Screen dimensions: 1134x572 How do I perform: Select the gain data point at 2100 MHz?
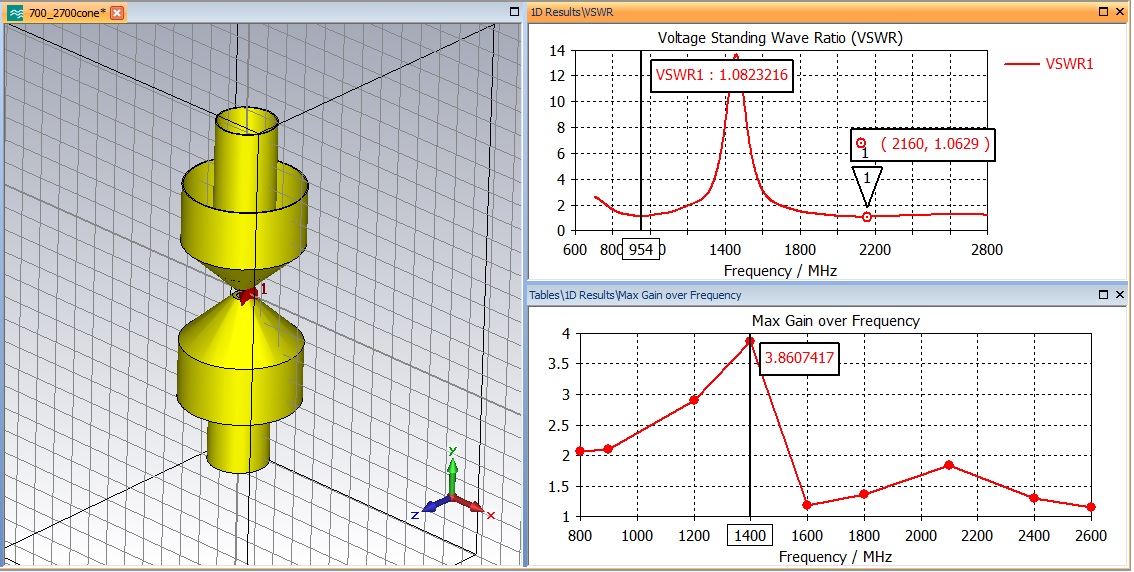pyautogui.click(x=949, y=465)
